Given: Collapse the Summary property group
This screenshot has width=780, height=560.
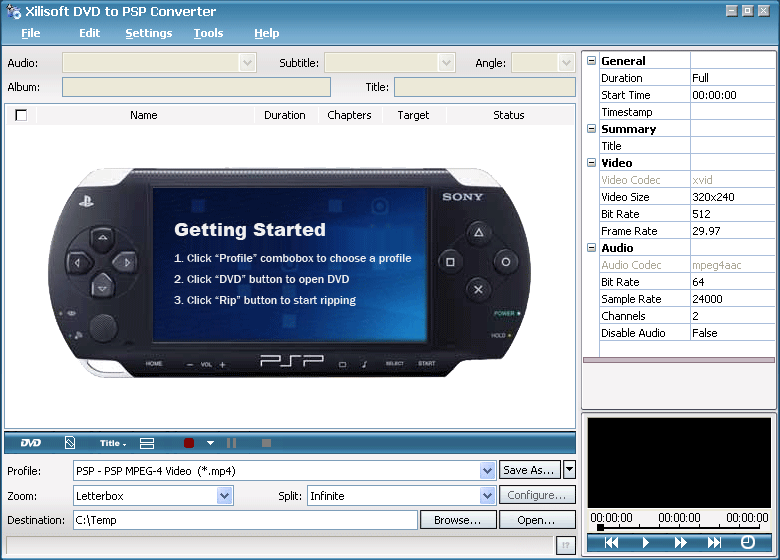Looking at the screenshot, I should [591, 129].
